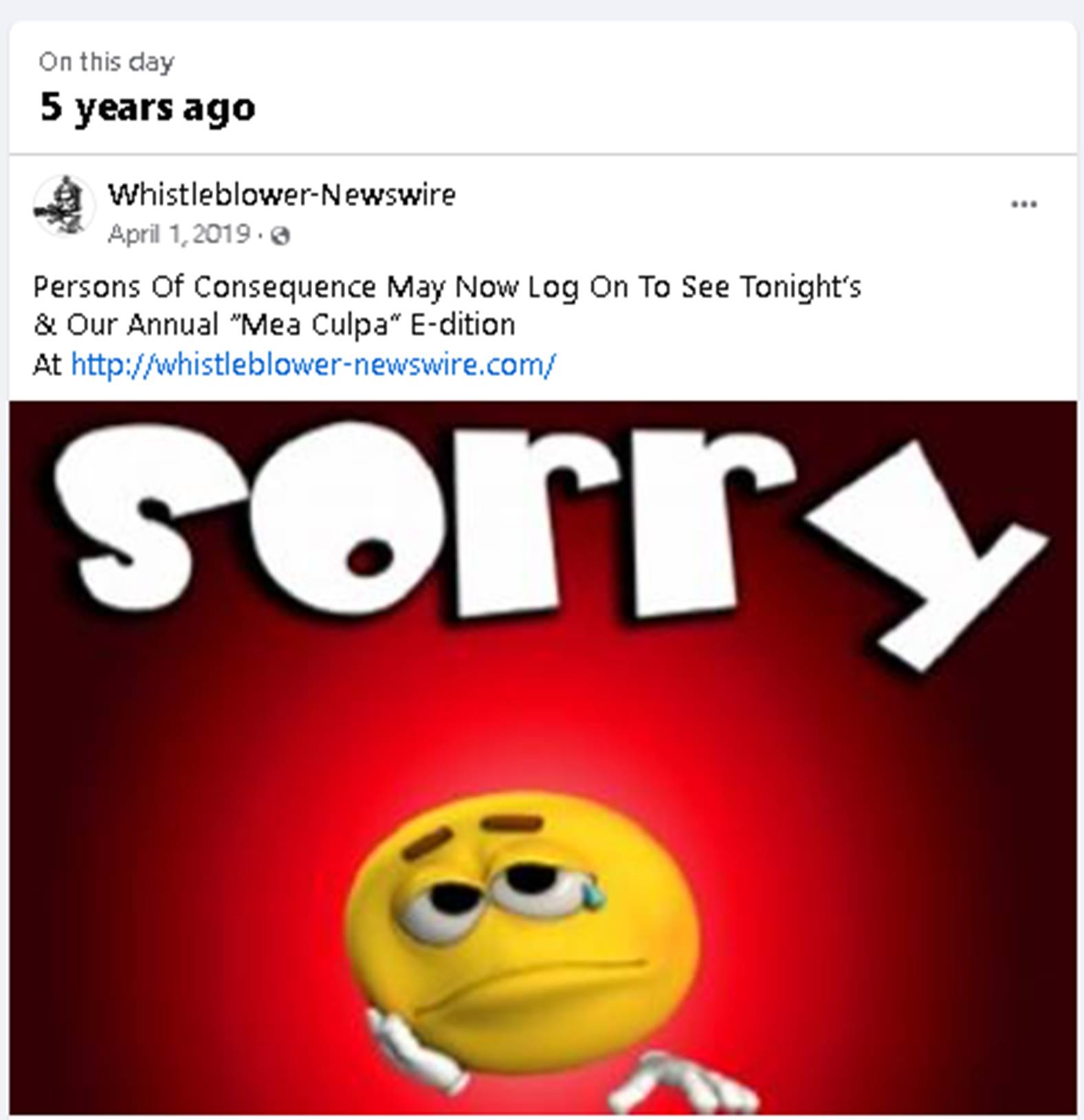Click the globe public audience icon
This screenshot has width=1084, height=1120.
coord(280,236)
